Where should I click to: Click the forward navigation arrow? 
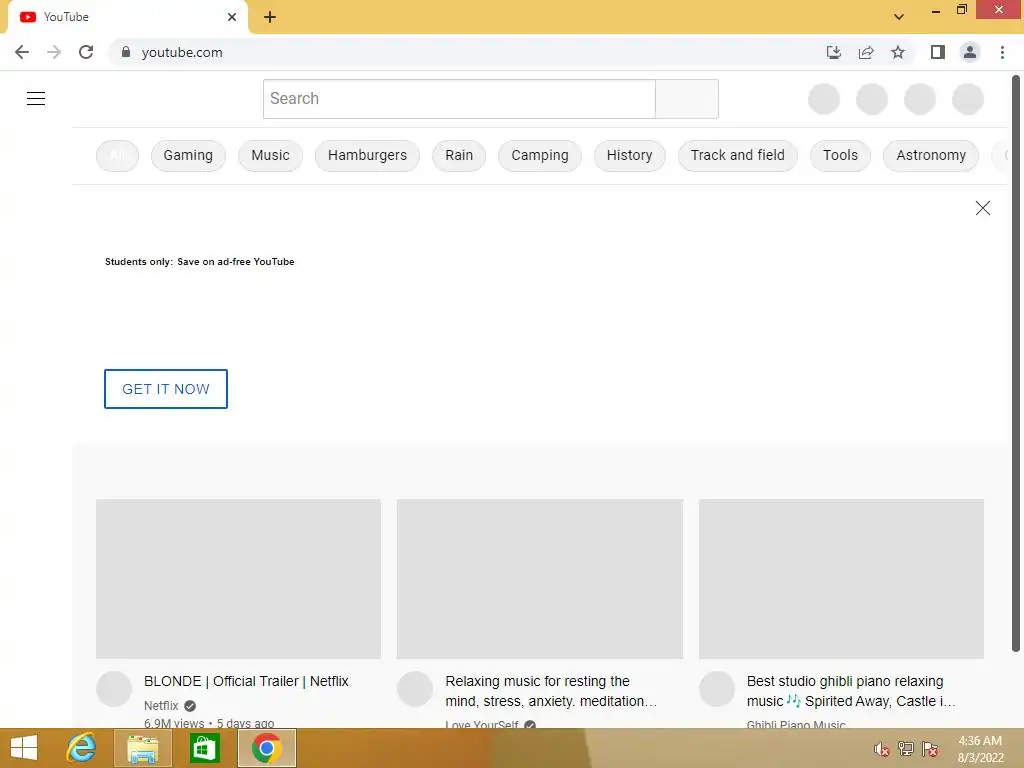tap(54, 52)
